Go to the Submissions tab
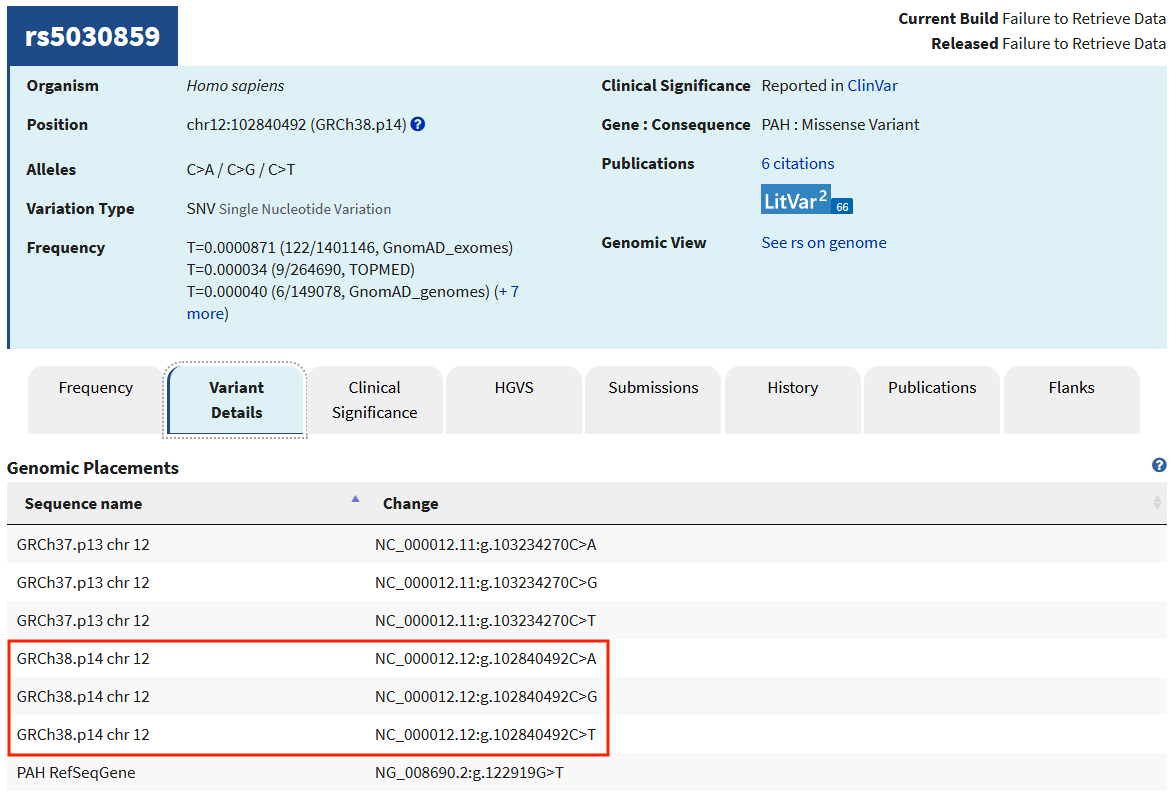Viewport: 1175px width, 794px height. 653,400
